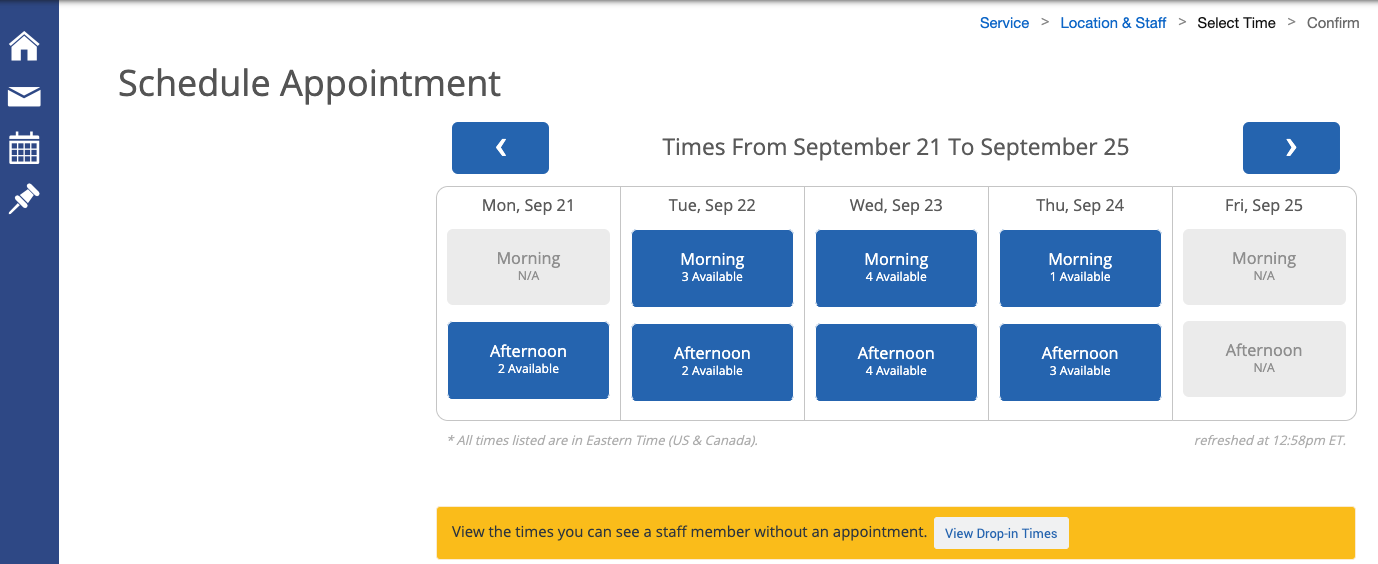Image resolution: width=1378 pixels, height=564 pixels.
Task: Click the pushpin icon in sidebar
Action: coord(24,198)
